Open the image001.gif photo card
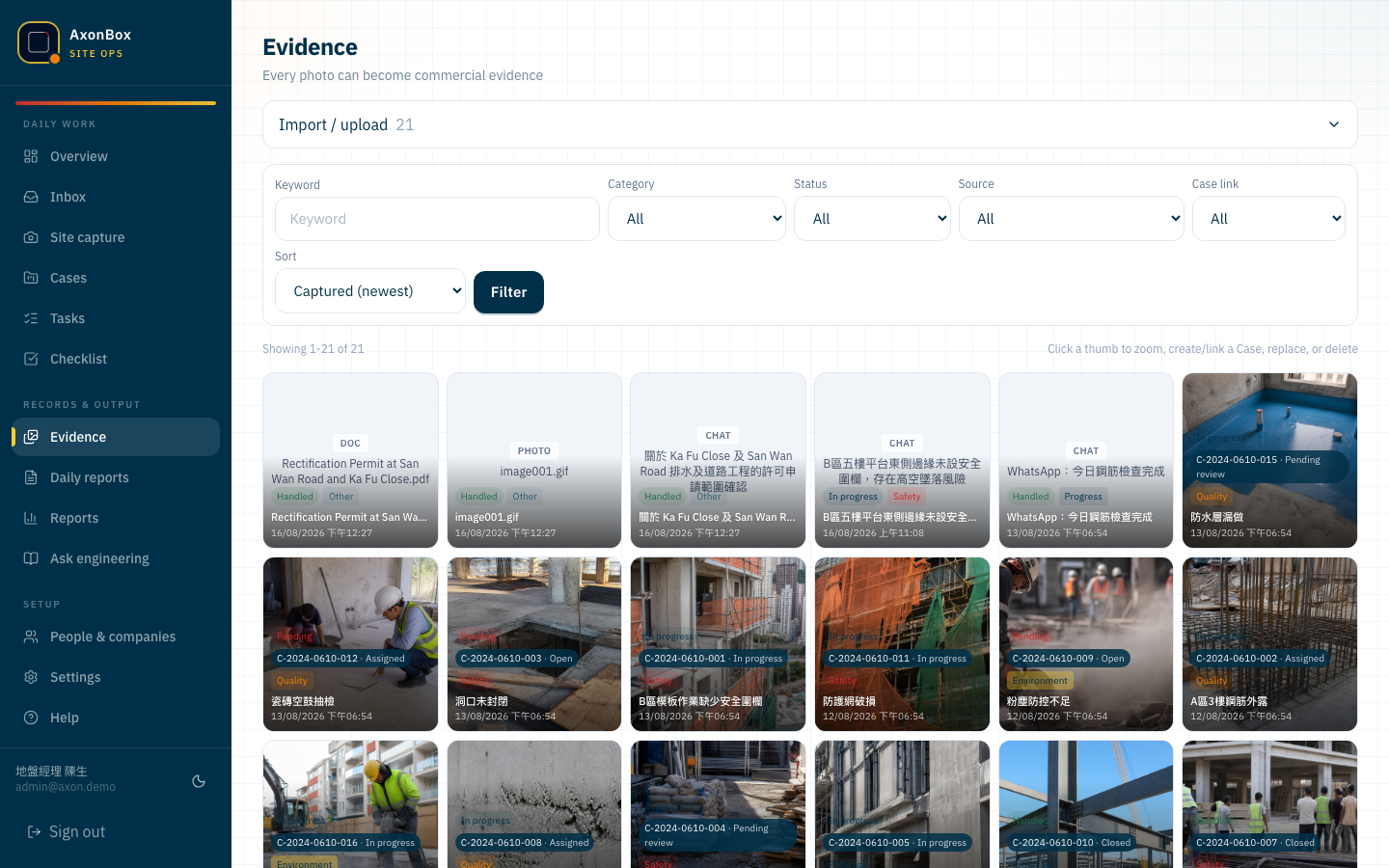 tap(534, 460)
